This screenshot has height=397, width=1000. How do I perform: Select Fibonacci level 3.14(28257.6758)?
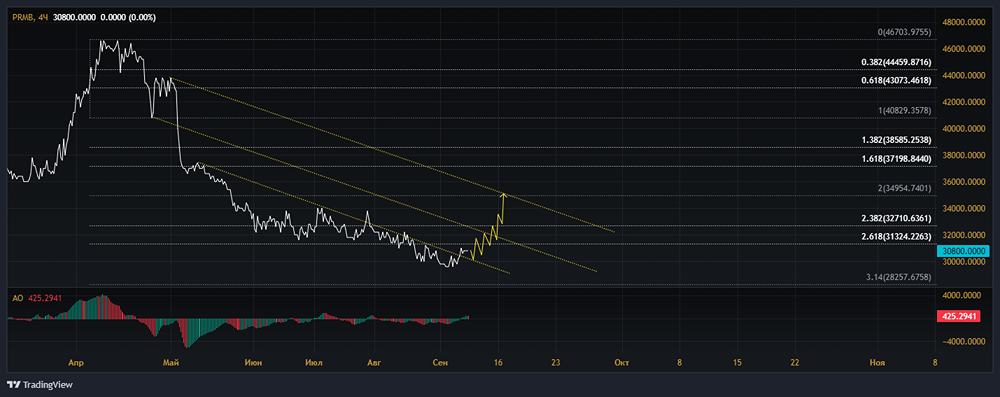(x=899, y=277)
